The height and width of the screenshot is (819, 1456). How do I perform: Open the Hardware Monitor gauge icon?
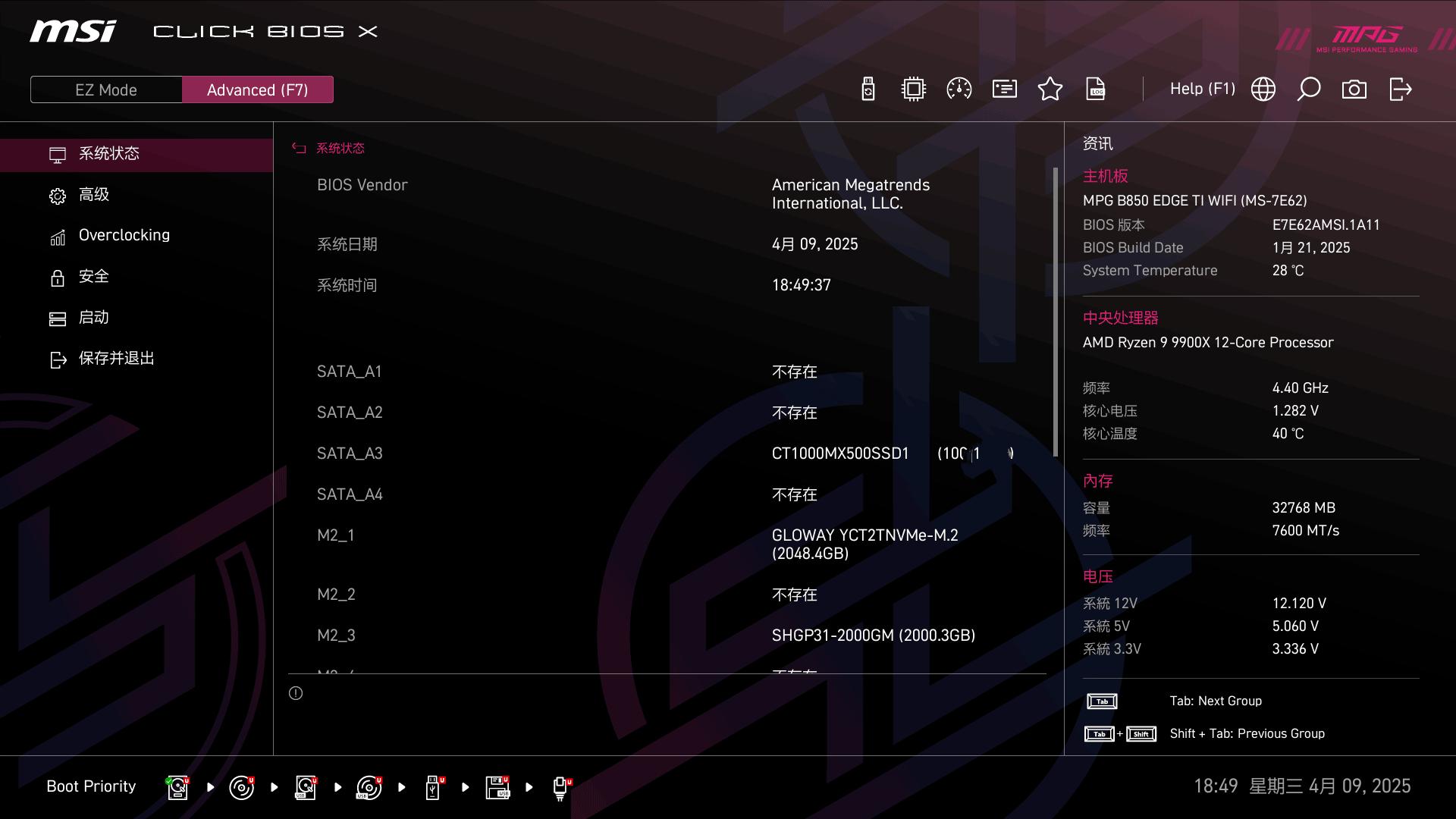(959, 89)
